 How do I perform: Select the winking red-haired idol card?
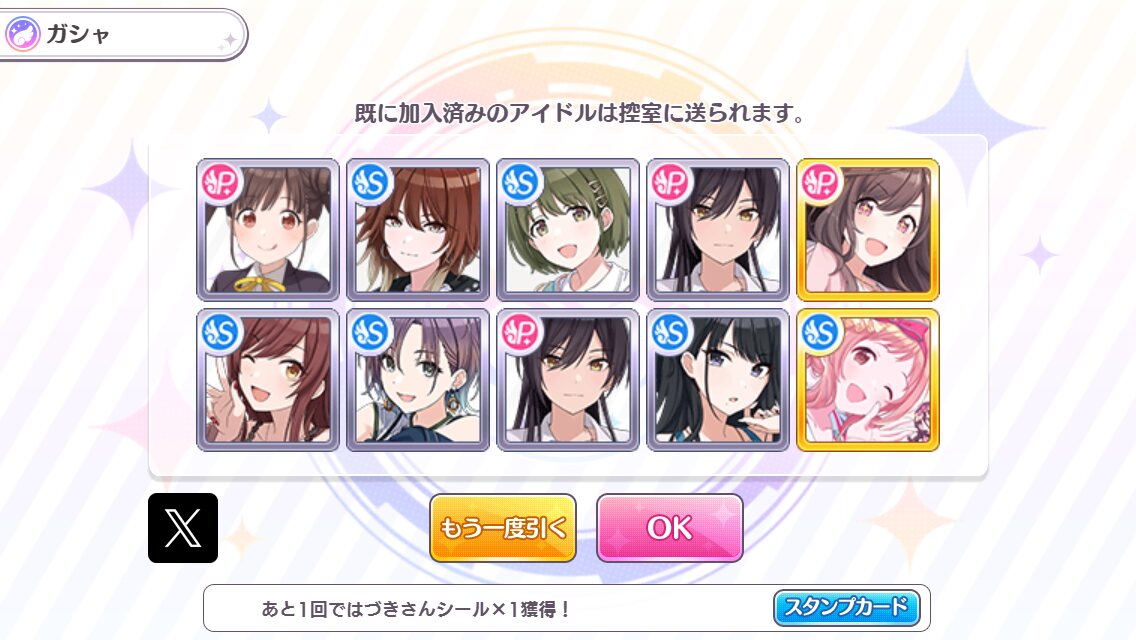point(268,380)
